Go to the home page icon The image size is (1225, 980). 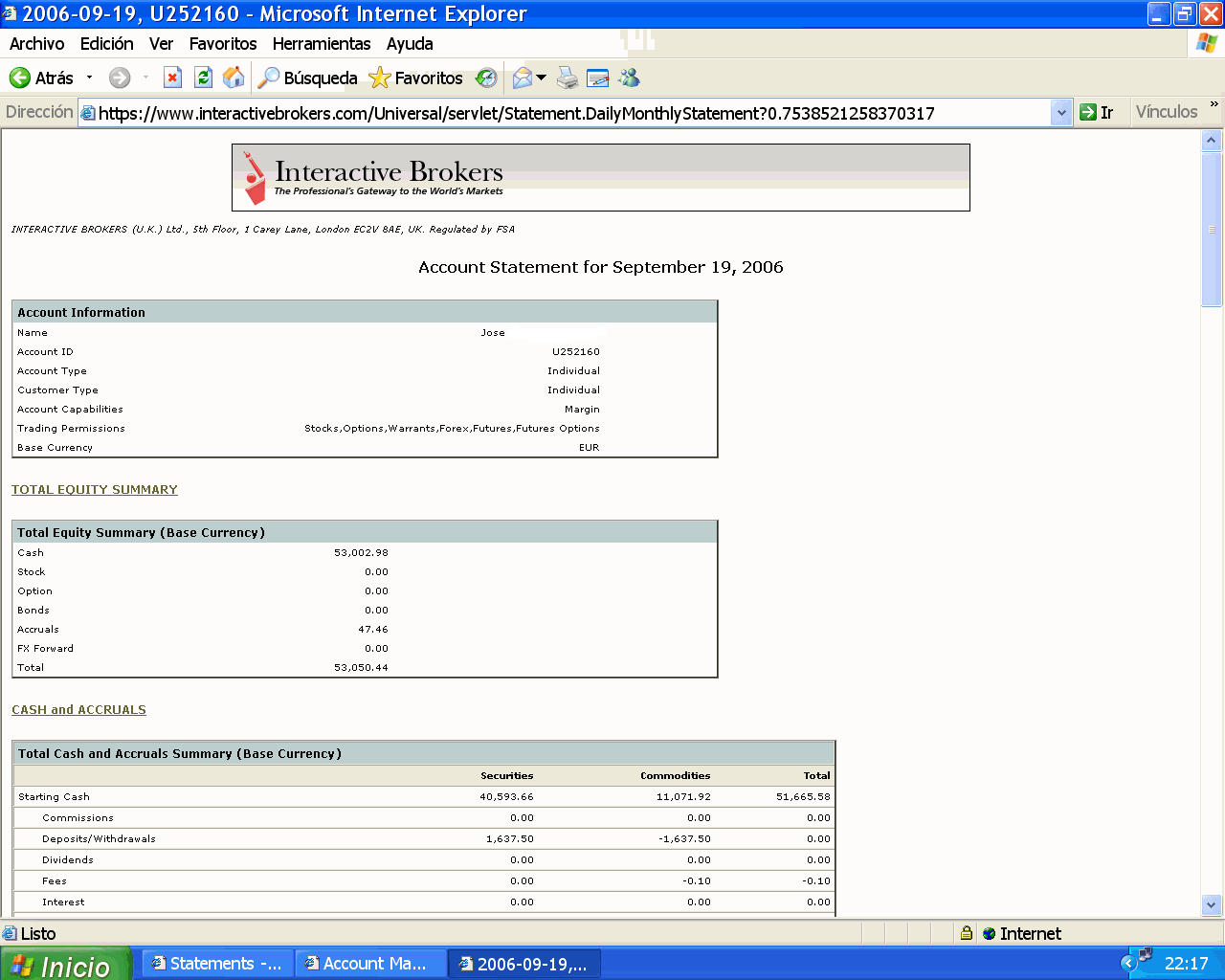(234, 78)
